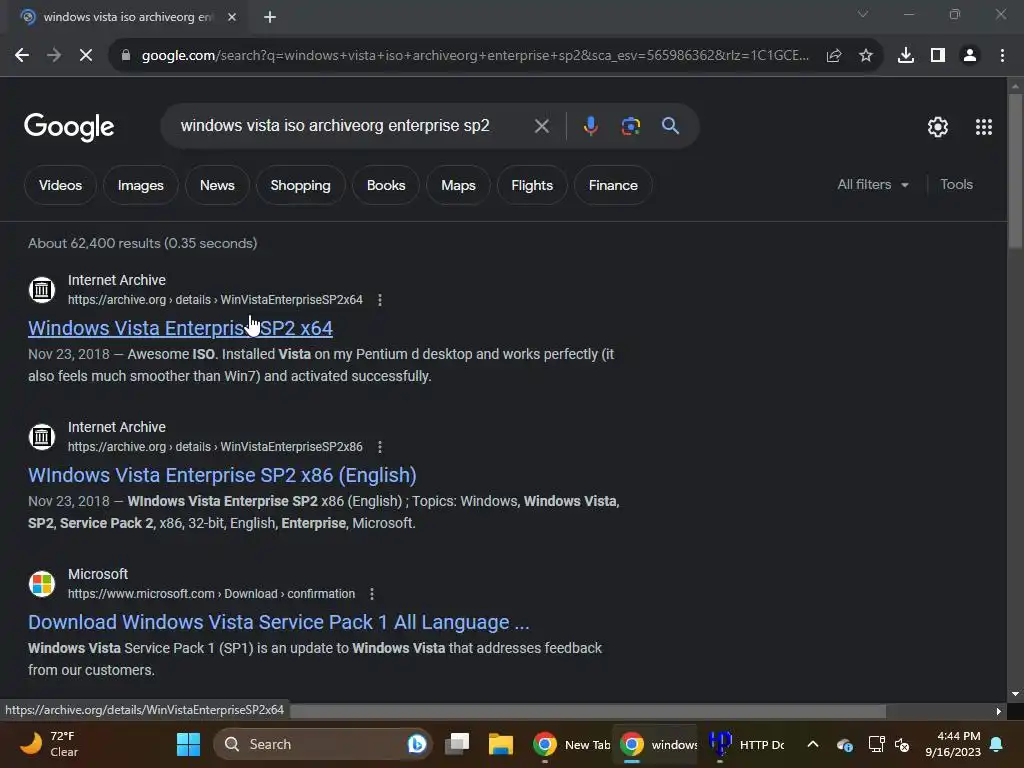This screenshot has width=1024, height=768.
Task: Click the 'About 62,400 results' text
Action: coord(142,243)
